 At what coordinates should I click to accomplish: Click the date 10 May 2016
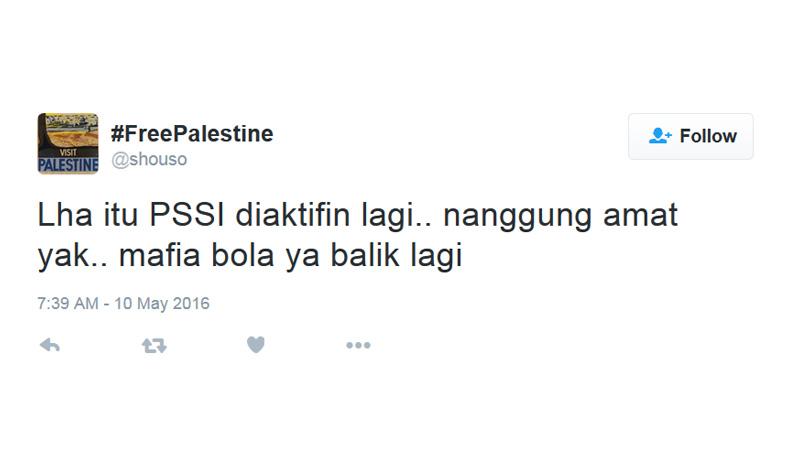[x=162, y=304]
